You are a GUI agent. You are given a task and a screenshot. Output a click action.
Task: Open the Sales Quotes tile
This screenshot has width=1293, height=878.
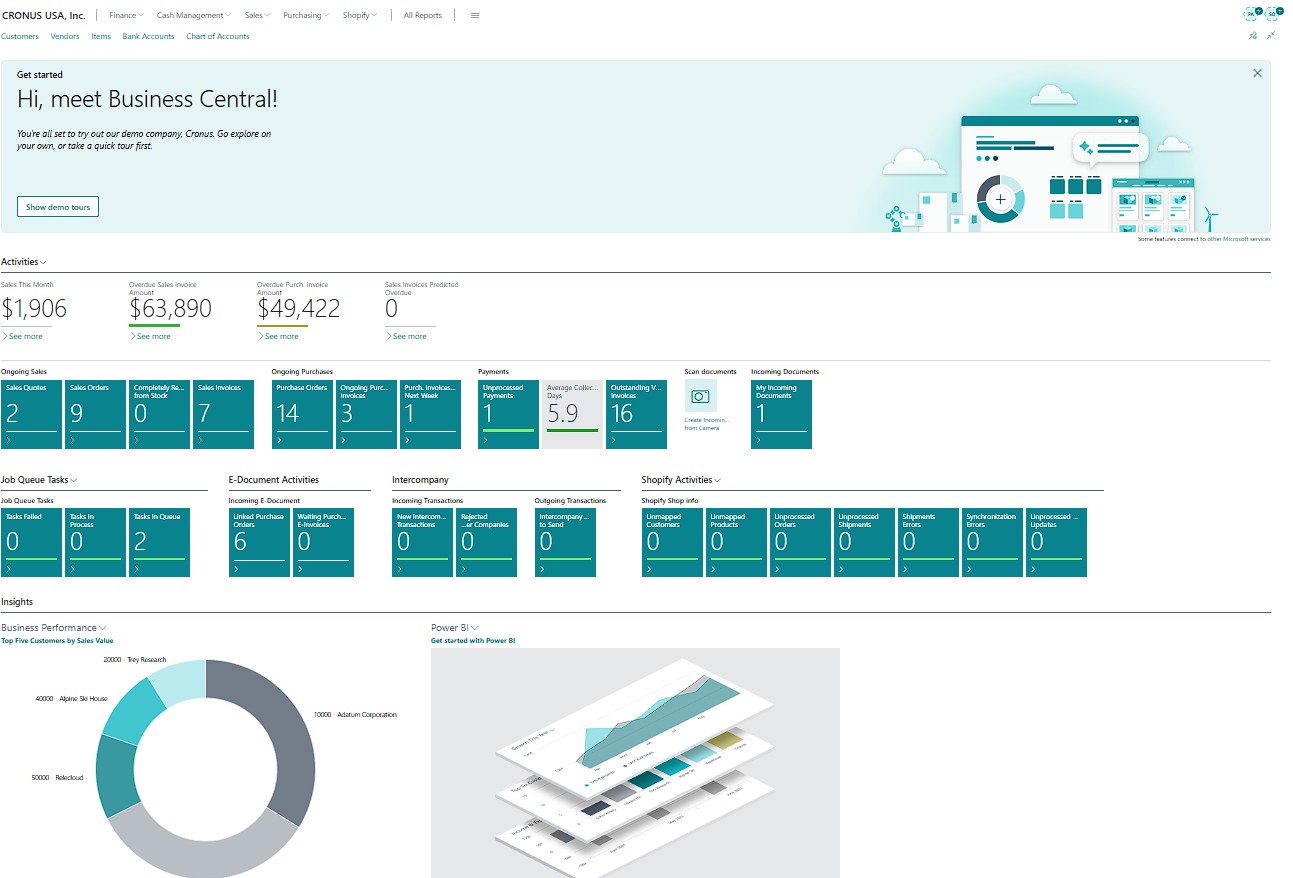point(32,414)
